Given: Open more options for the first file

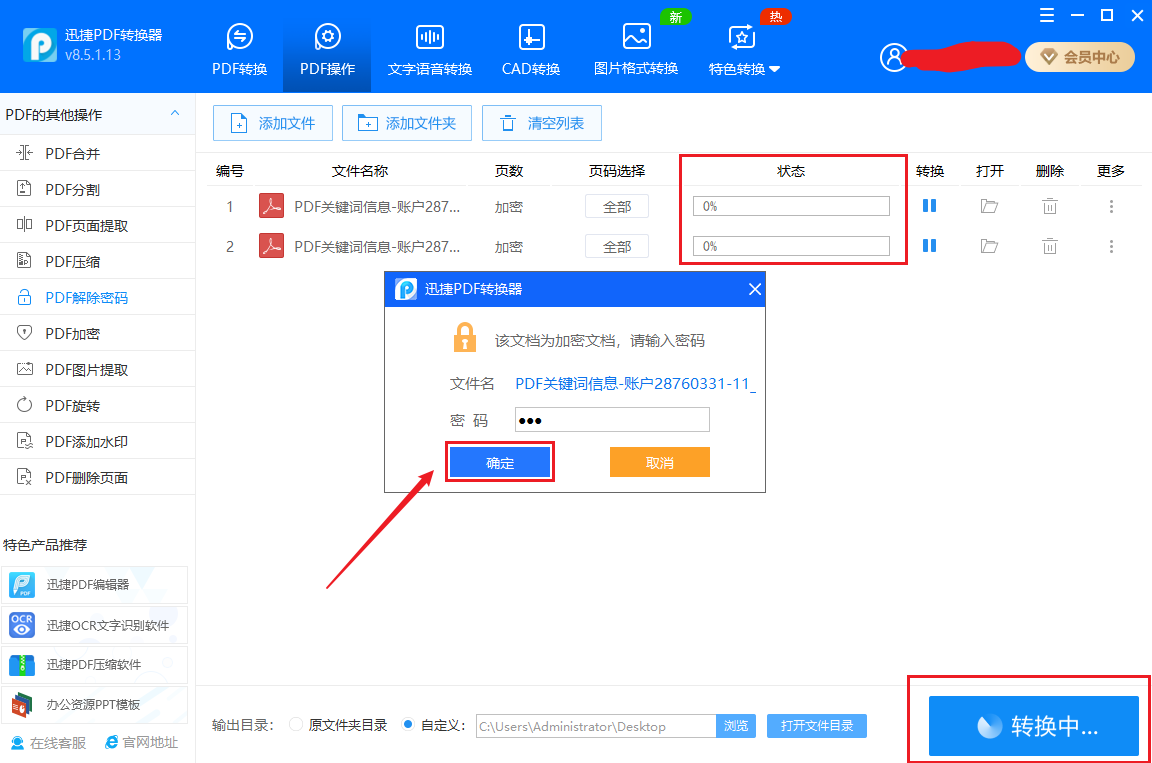Looking at the screenshot, I should (1111, 205).
